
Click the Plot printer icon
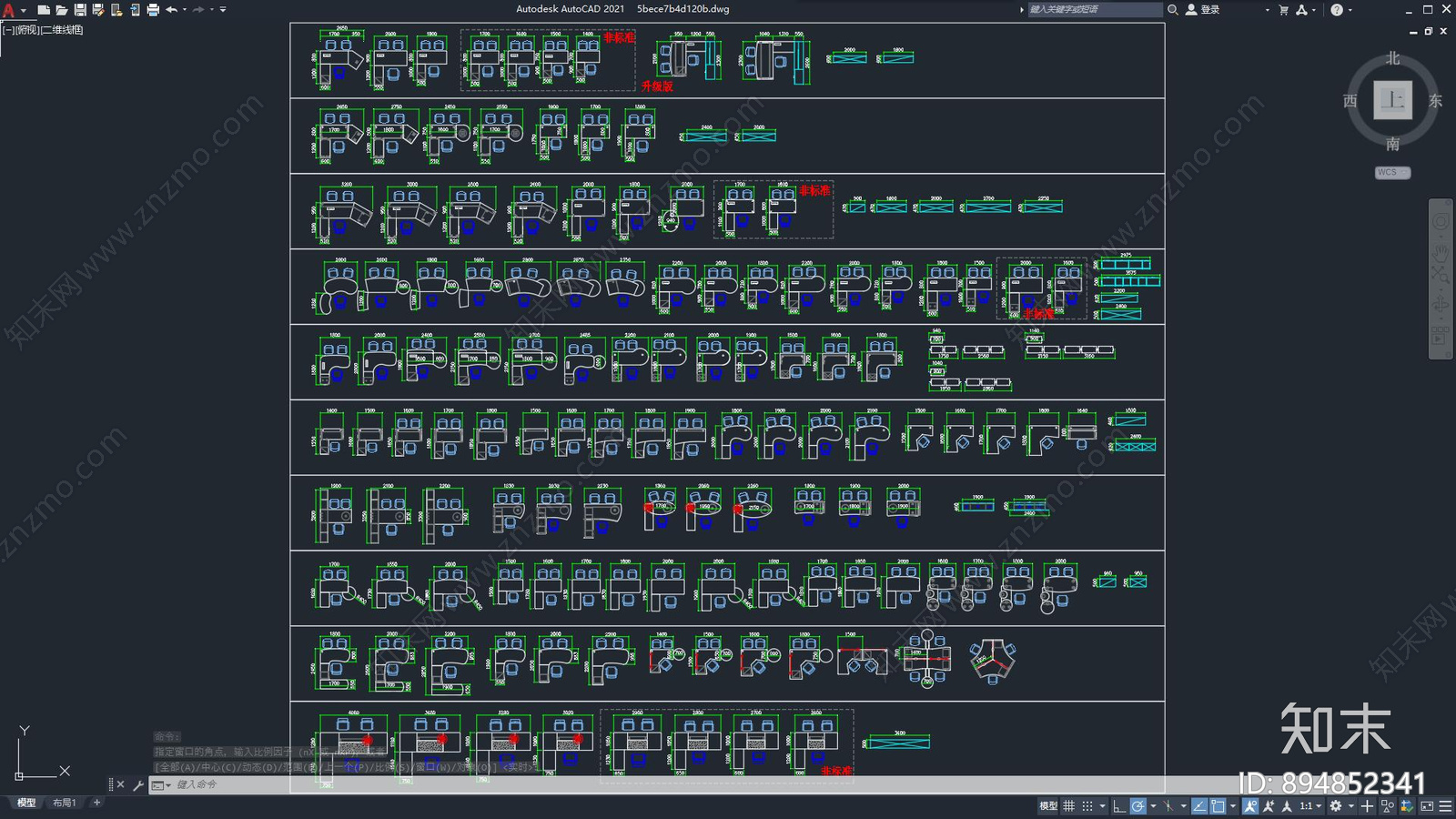coord(153,10)
